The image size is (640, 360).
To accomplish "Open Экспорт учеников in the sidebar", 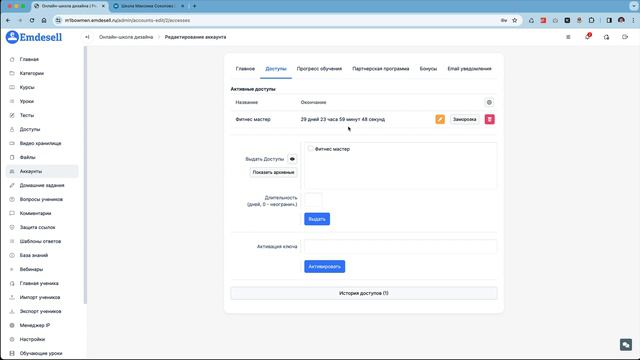I will pos(40,311).
